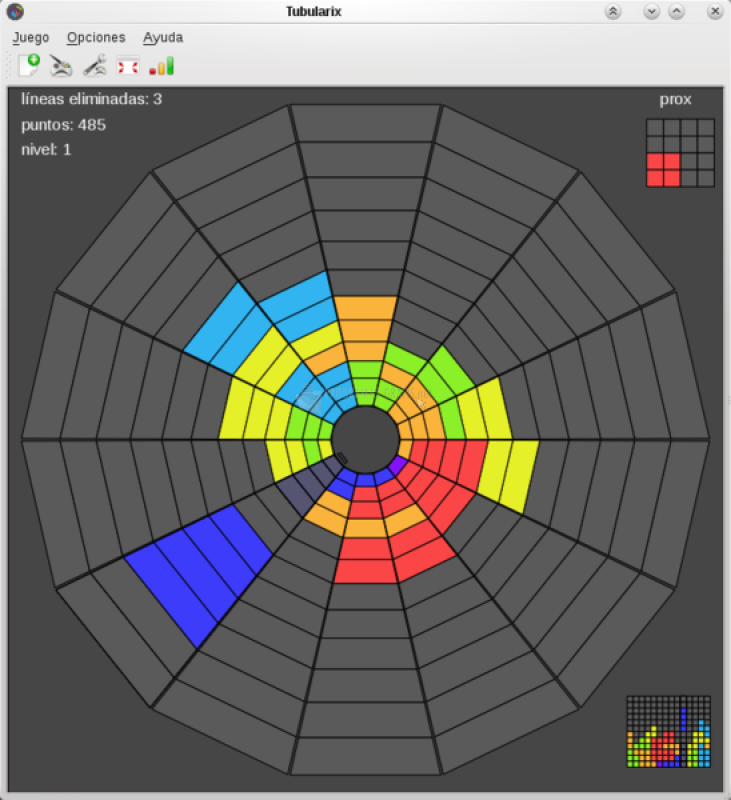Open the Tubularix window menu icon in the title bar
731x800 pixels.
click(x=15, y=11)
